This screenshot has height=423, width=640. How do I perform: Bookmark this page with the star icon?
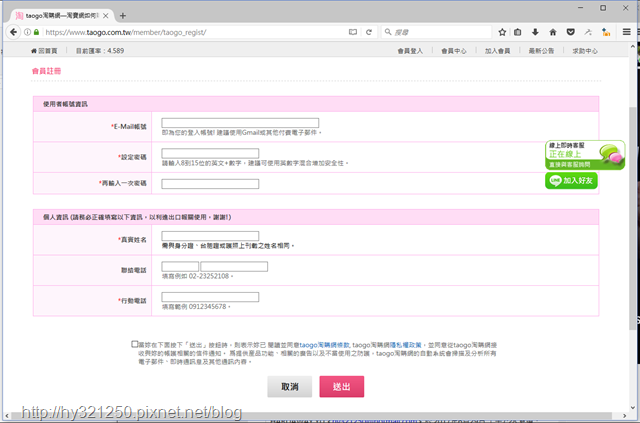click(x=502, y=32)
